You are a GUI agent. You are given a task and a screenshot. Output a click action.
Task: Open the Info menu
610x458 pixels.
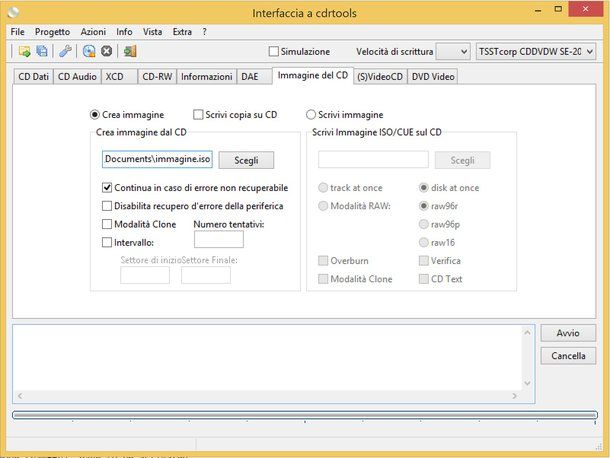pos(124,32)
